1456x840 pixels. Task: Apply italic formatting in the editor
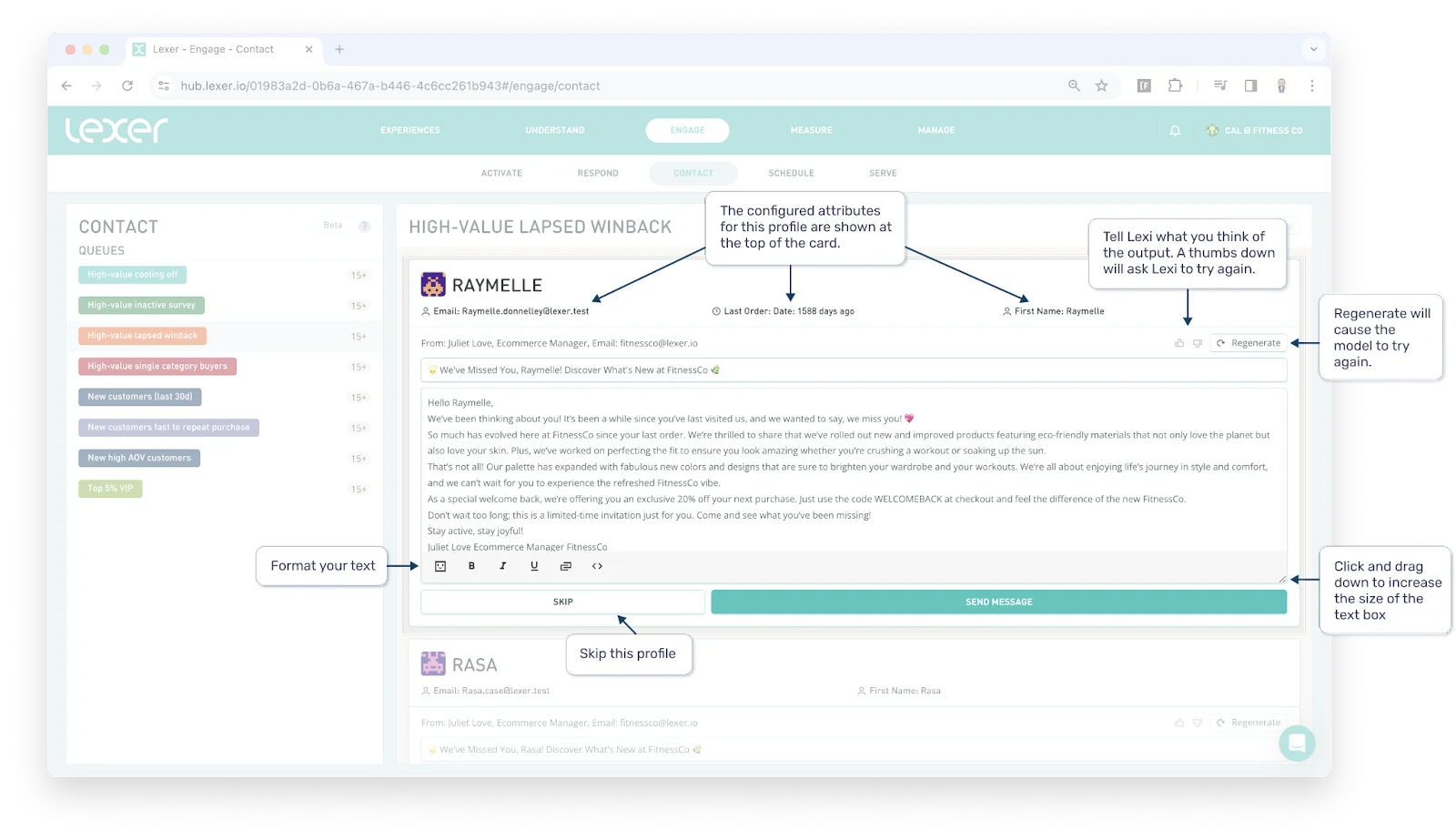click(502, 566)
